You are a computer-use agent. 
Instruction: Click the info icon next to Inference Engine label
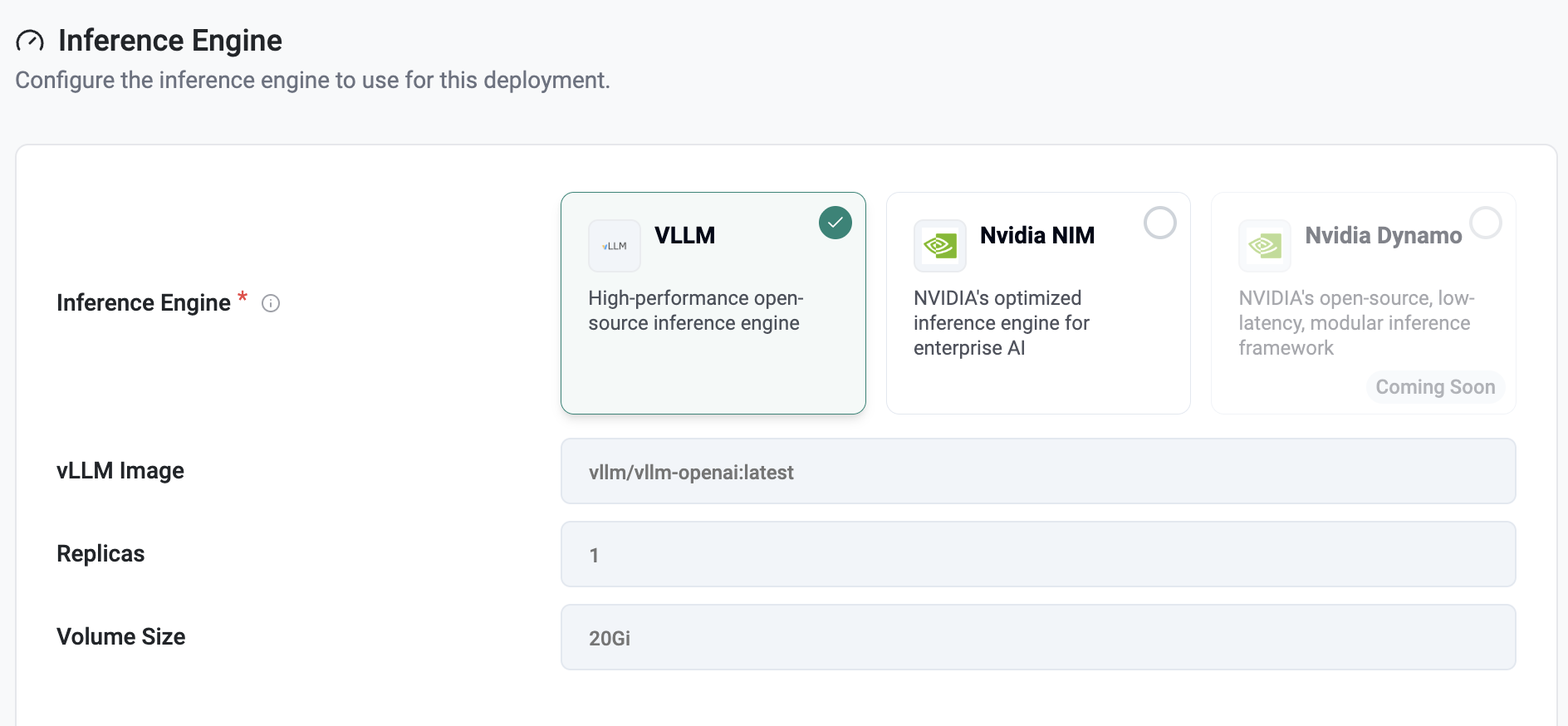click(x=271, y=303)
